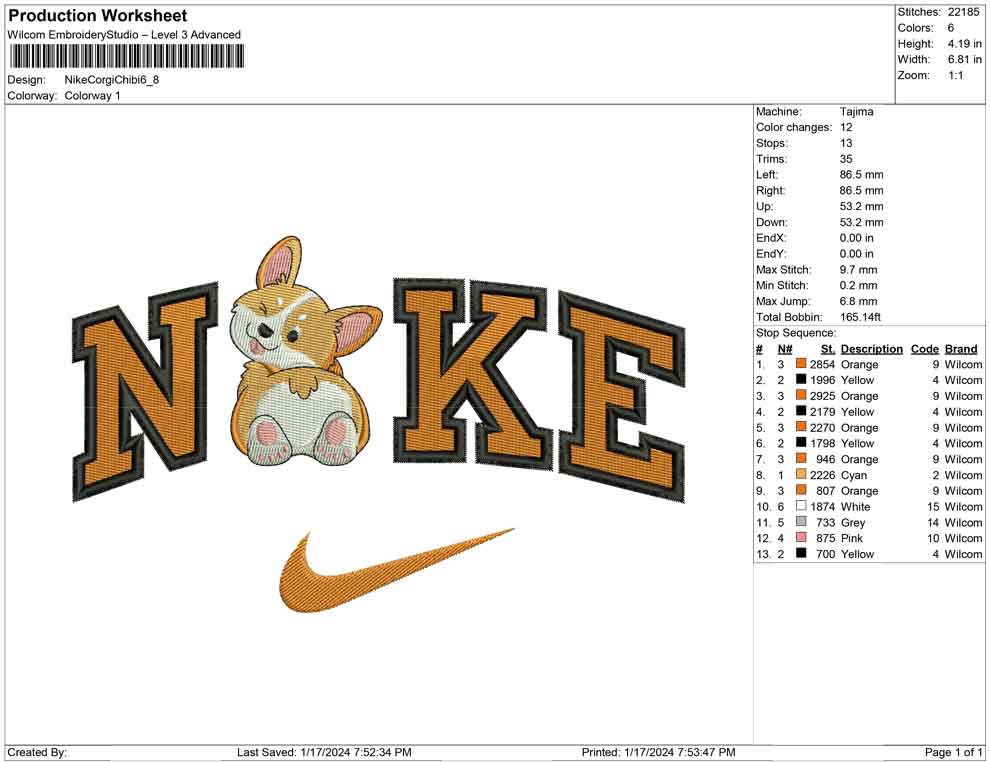Screen dimensions: 990x762
Task: Select the 'Down:' label
Action: (772, 222)
